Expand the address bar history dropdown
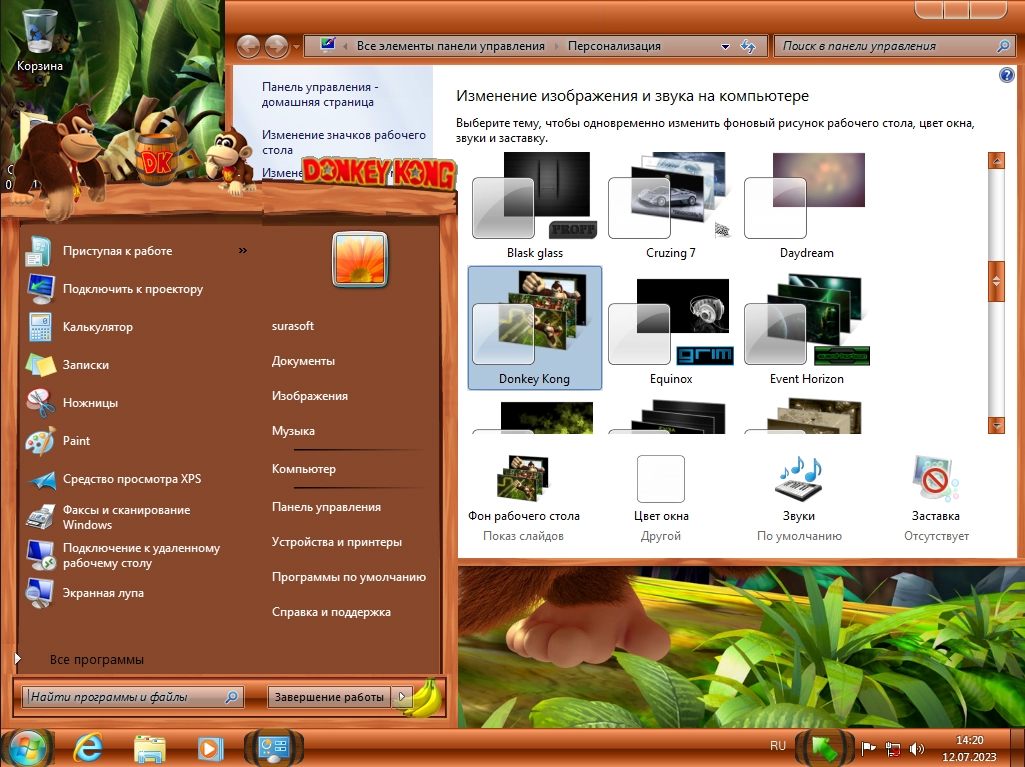The height and width of the screenshot is (767, 1025). click(725, 47)
